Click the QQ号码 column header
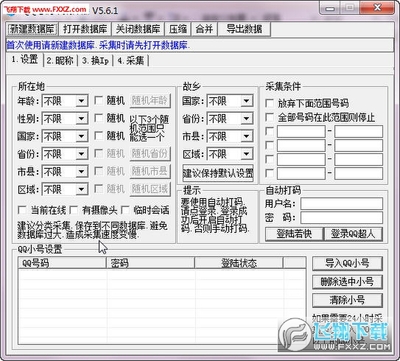400x361 pixels. pos(62,263)
